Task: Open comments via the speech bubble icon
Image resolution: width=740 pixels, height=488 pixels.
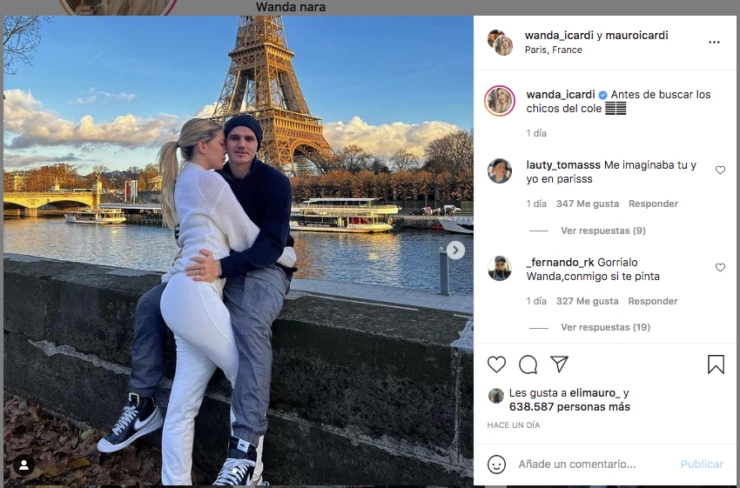Action: pyautogui.click(x=528, y=364)
